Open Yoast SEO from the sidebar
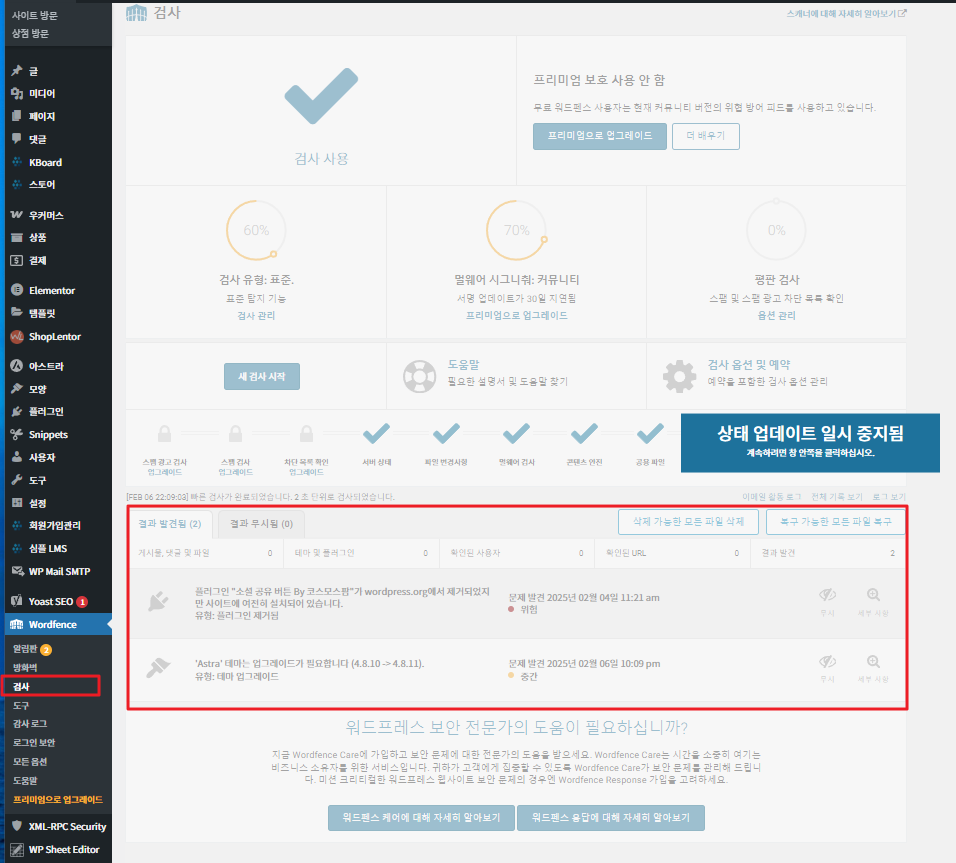This screenshot has height=863, width=956. (47, 599)
